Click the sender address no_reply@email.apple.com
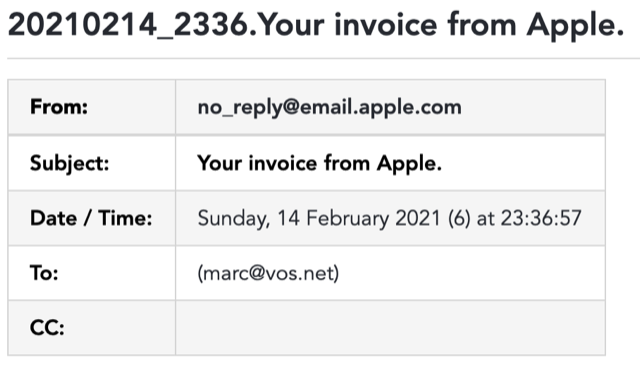The width and height of the screenshot is (640, 370). [x=329, y=108]
